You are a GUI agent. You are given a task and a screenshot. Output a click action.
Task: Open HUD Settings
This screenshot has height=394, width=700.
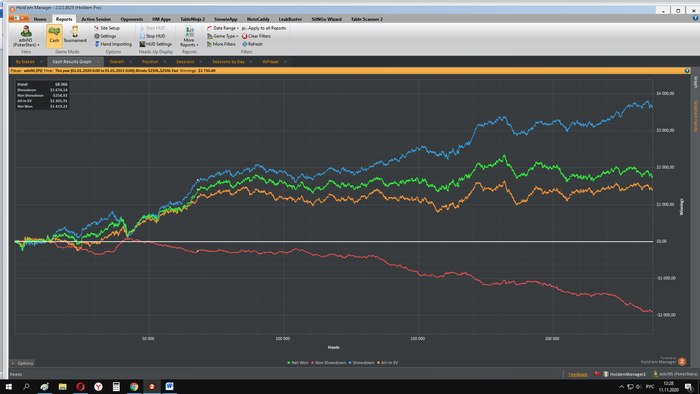(x=155, y=44)
